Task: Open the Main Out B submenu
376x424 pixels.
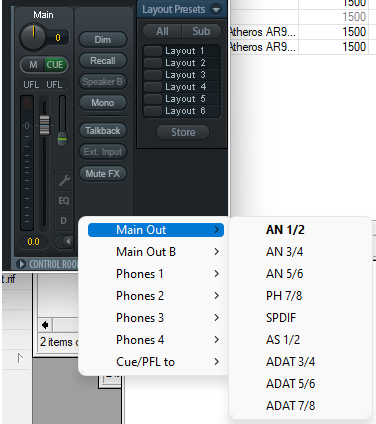Action: tap(156, 252)
